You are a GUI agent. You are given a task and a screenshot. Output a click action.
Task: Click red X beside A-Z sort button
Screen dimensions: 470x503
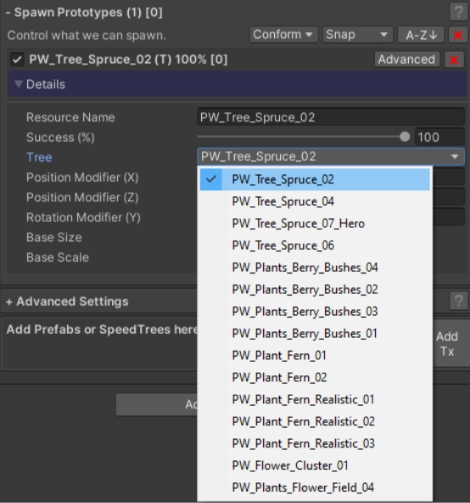458,35
